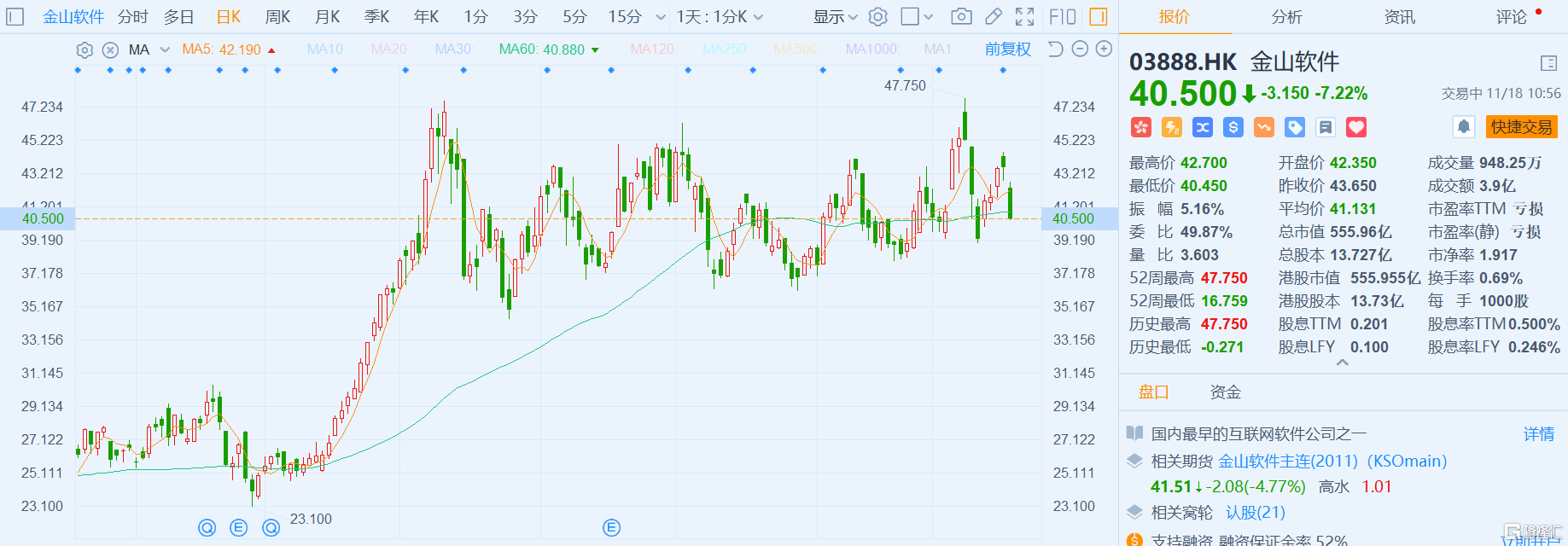This screenshot has width=1568, height=546.
Task: Click the blue dollar sign icon
Action: pyautogui.click(x=1233, y=127)
